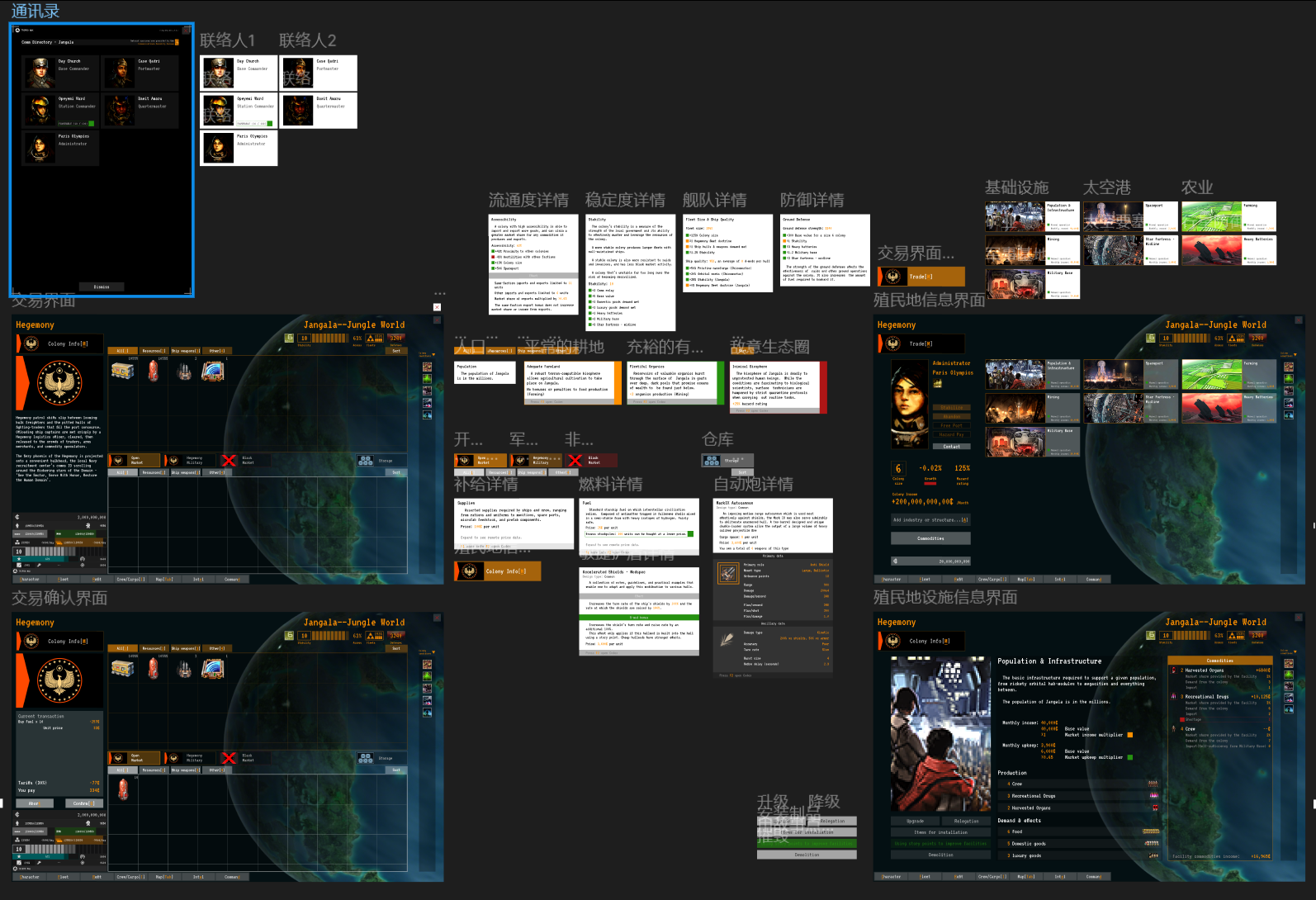This screenshot has height=900, width=1316.
Task: Click the Storage component under 仓库
Action: coord(726,460)
